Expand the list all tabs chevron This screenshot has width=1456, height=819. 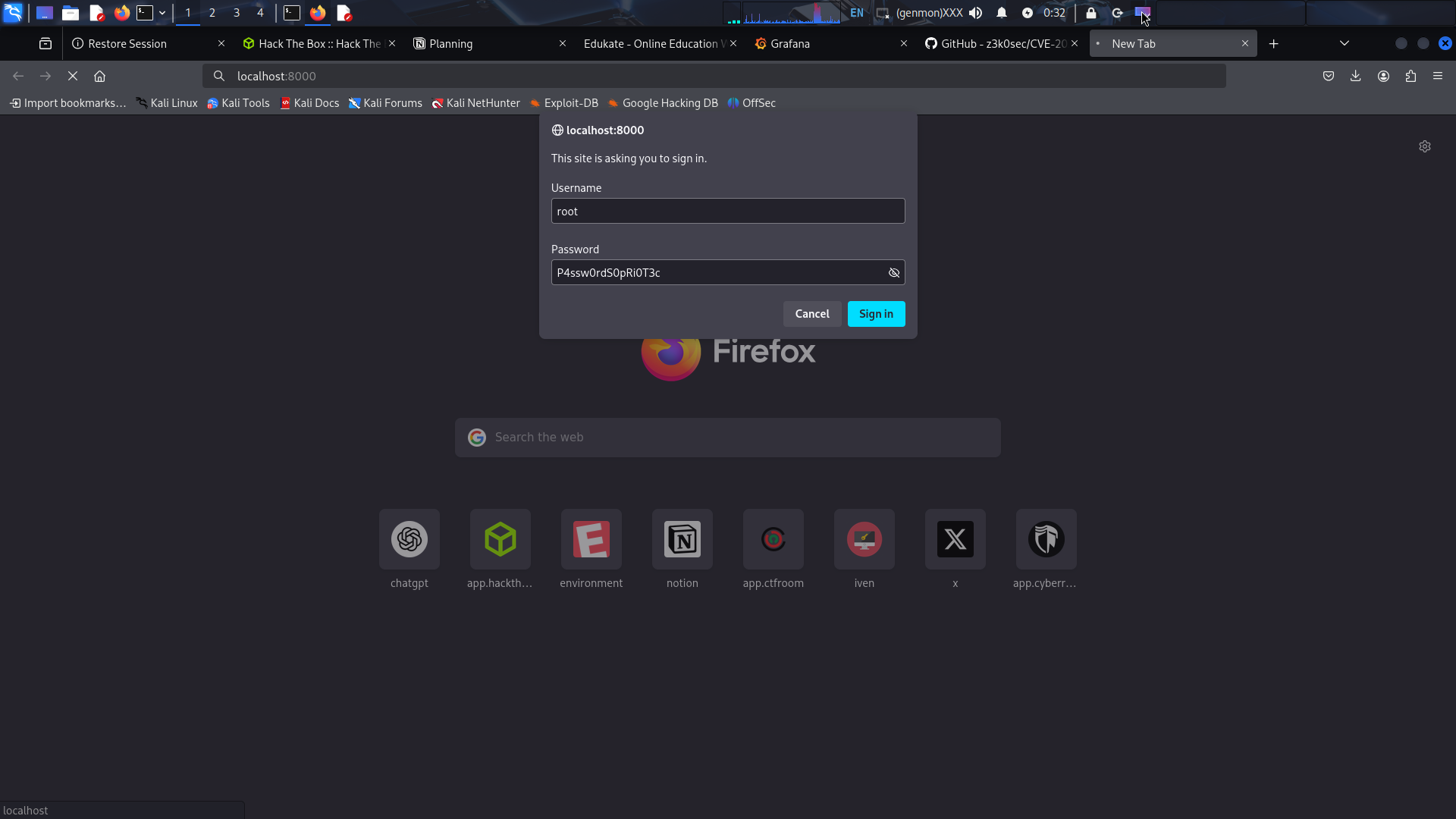1344,44
